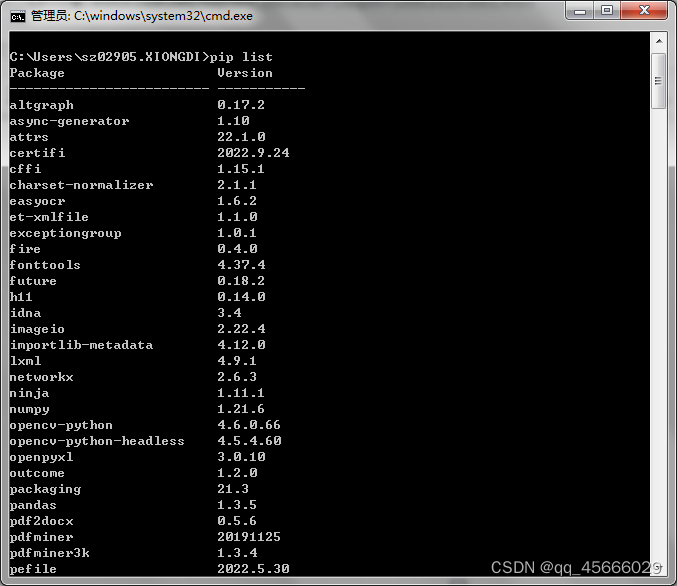Minimize the cmd.exe window
677x586 pixels.
click(x=579, y=11)
